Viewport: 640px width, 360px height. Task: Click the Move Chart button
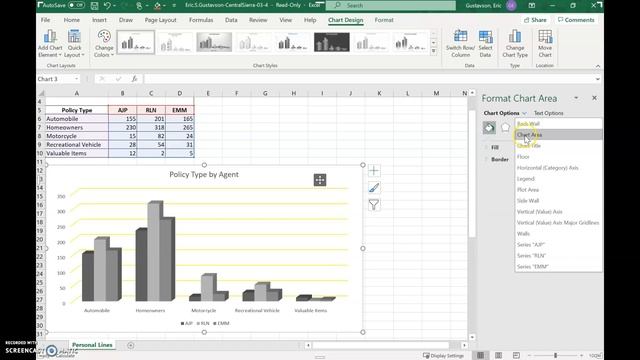(x=545, y=43)
